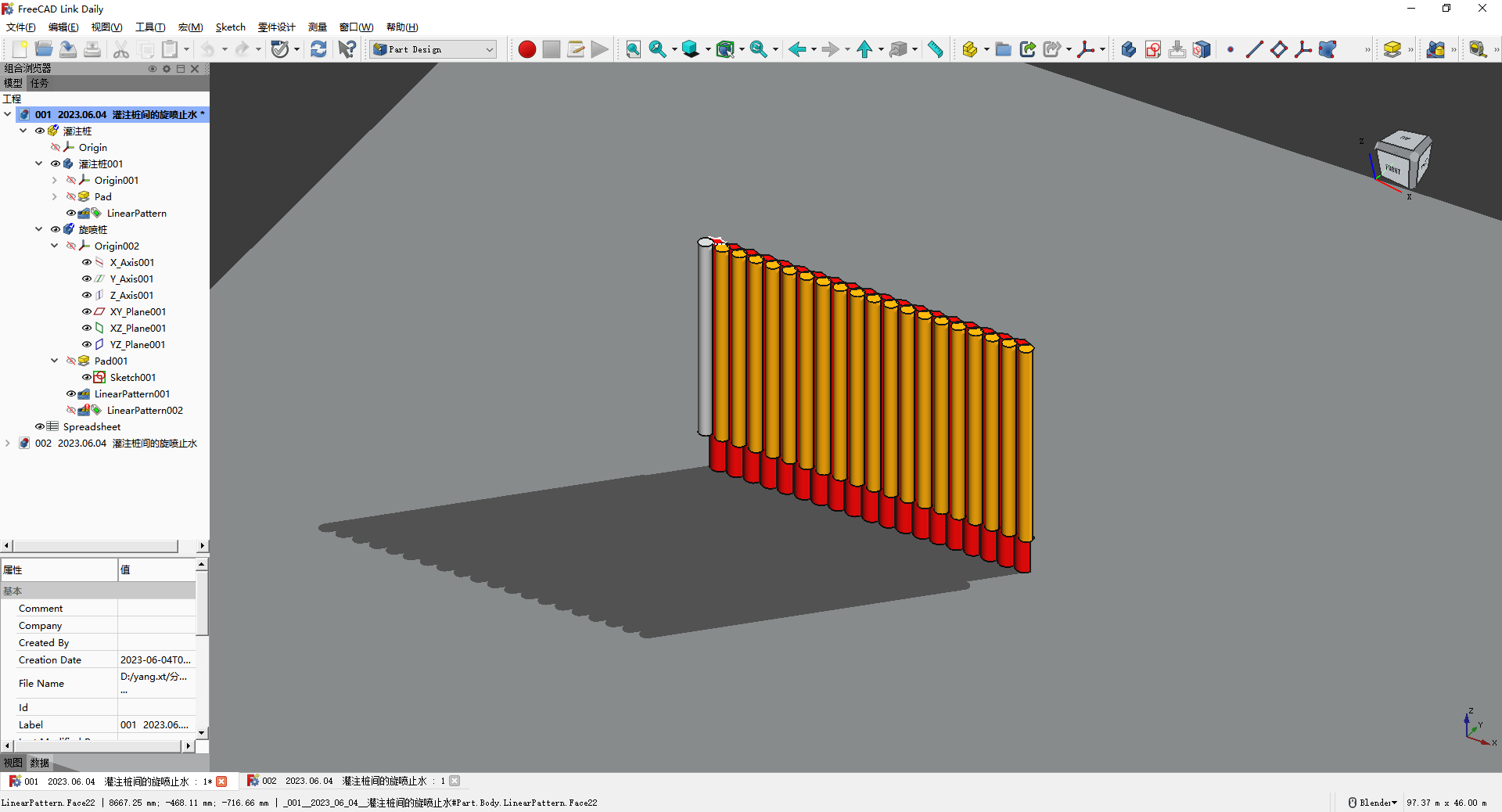This screenshot has height=812, width=1502.
Task: Hide Sketch001 using its eye icon
Action: coord(87,377)
